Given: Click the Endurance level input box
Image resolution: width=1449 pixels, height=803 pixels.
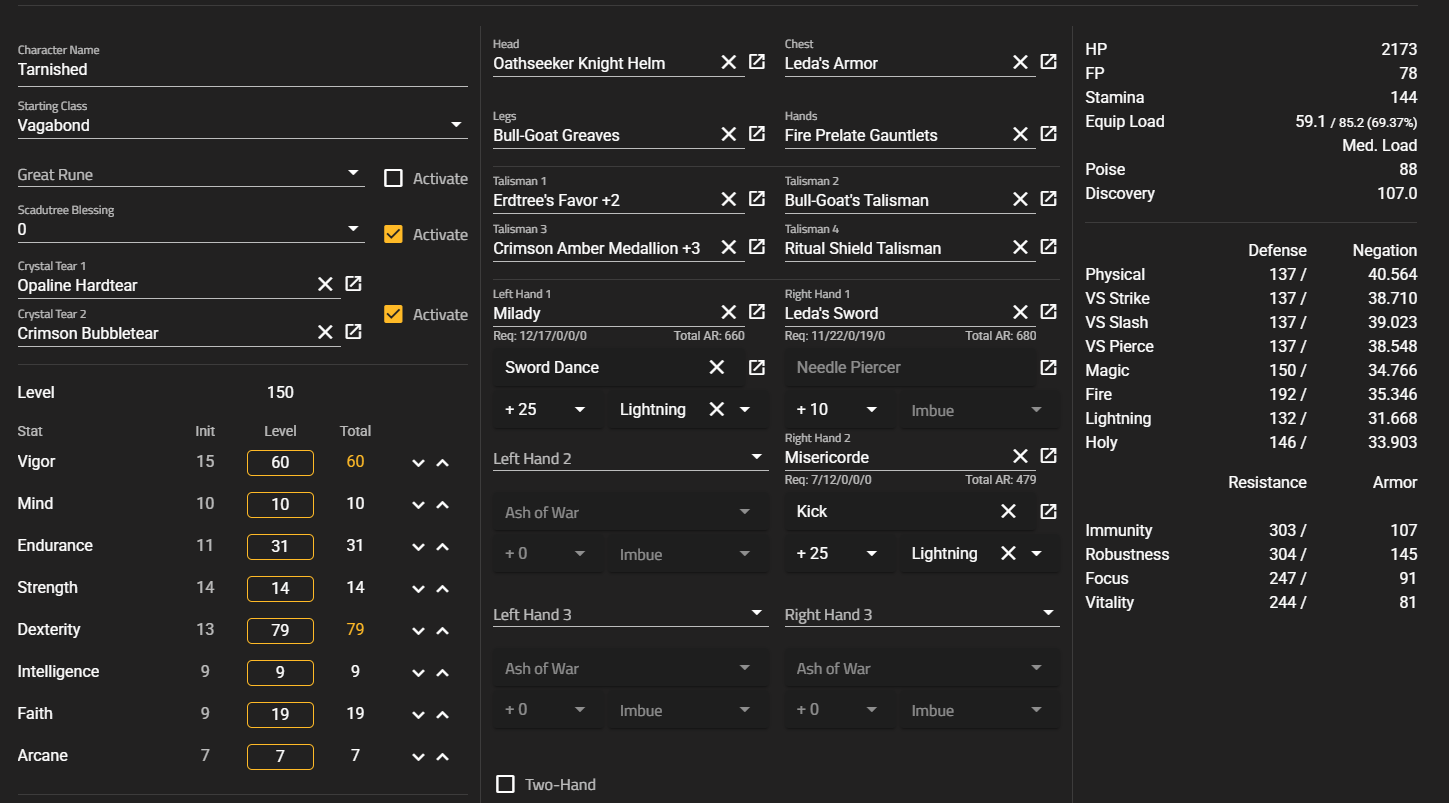Looking at the screenshot, I should [280, 546].
